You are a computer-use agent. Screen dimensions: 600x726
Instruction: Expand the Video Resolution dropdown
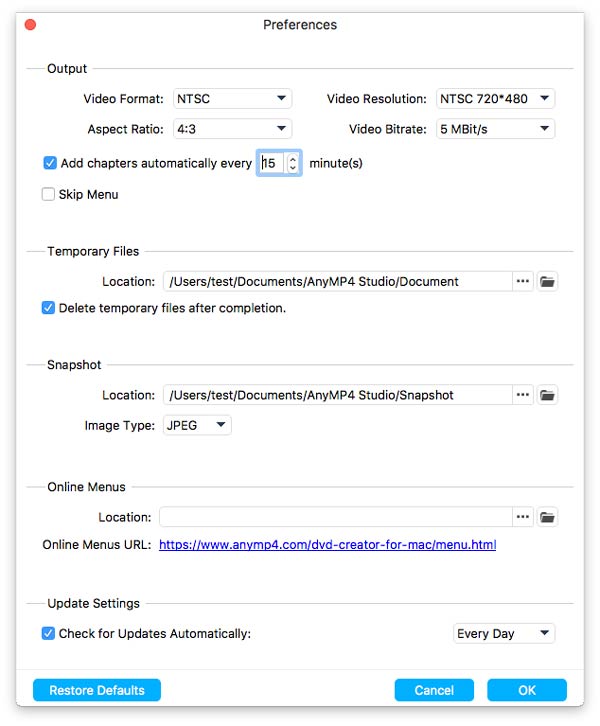tap(495, 99)
